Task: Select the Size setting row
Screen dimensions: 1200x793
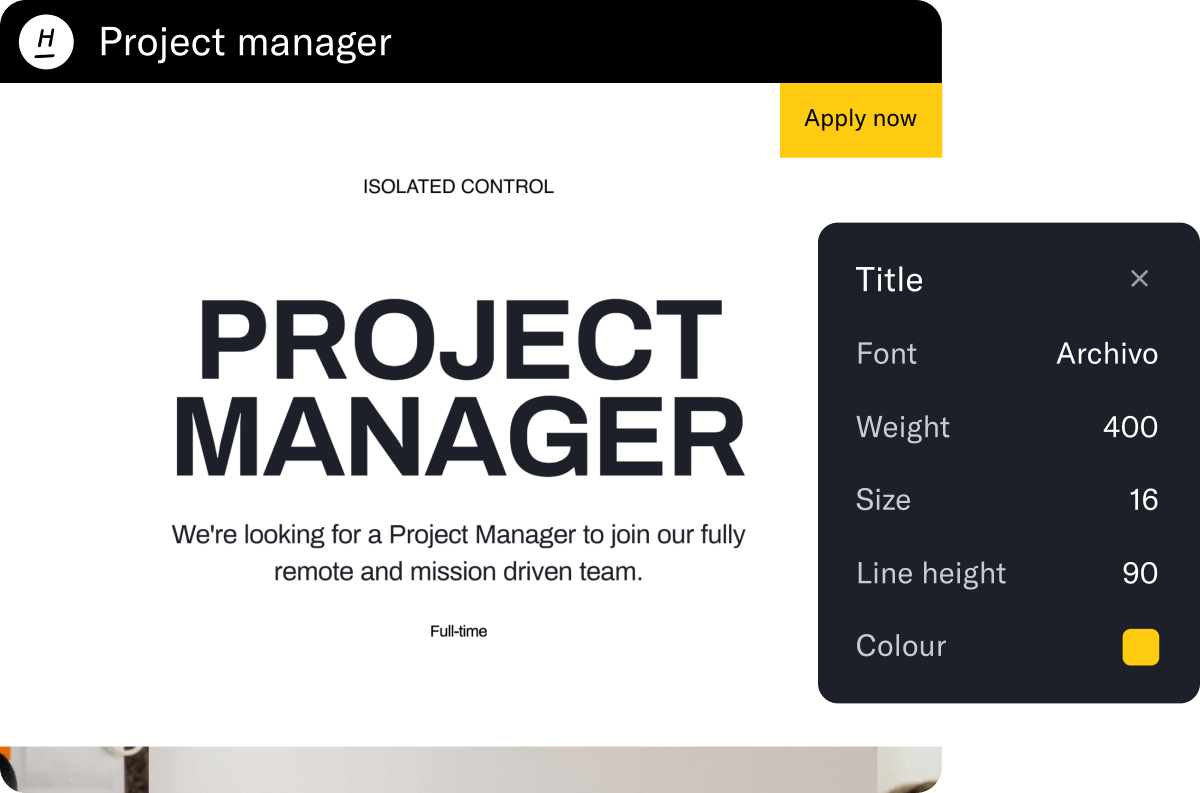Action: [883, 500]
